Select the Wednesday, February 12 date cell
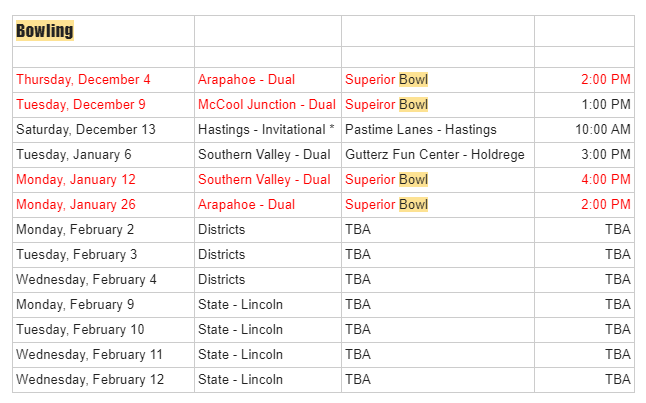646x403 pixels. pos(90,380)
